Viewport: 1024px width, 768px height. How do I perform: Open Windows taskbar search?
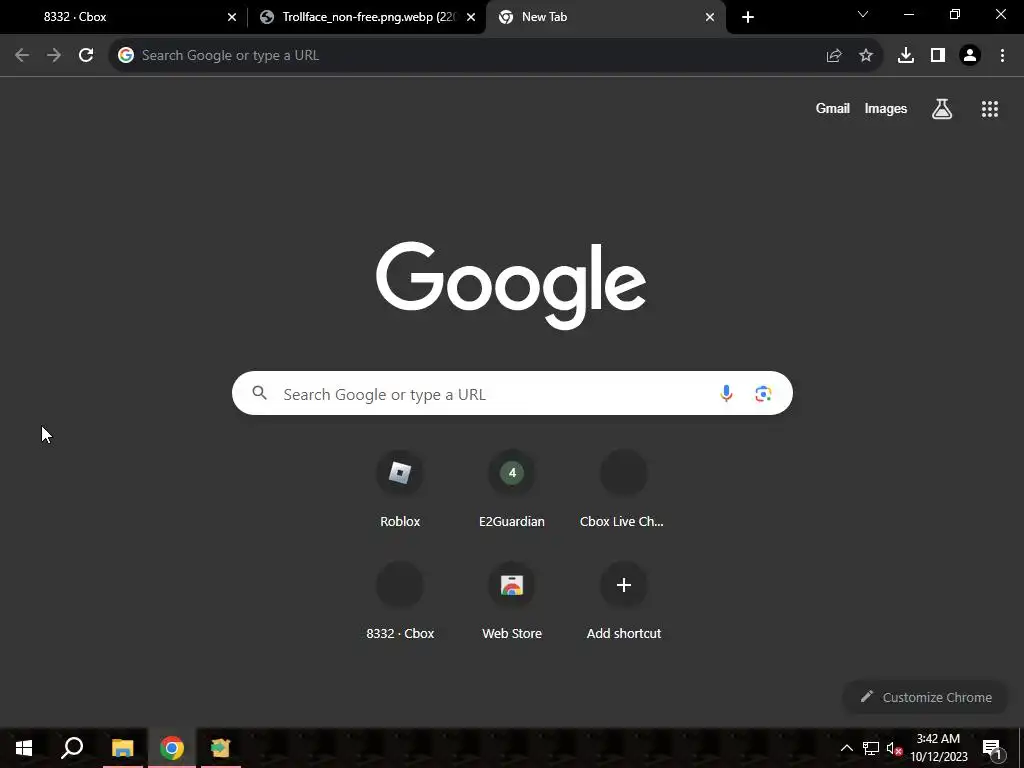tap(72, 748)
